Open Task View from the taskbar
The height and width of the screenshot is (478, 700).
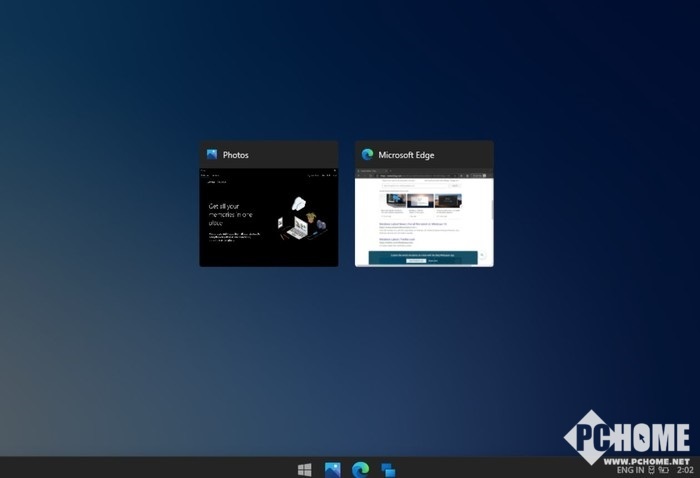coord(388,469)
